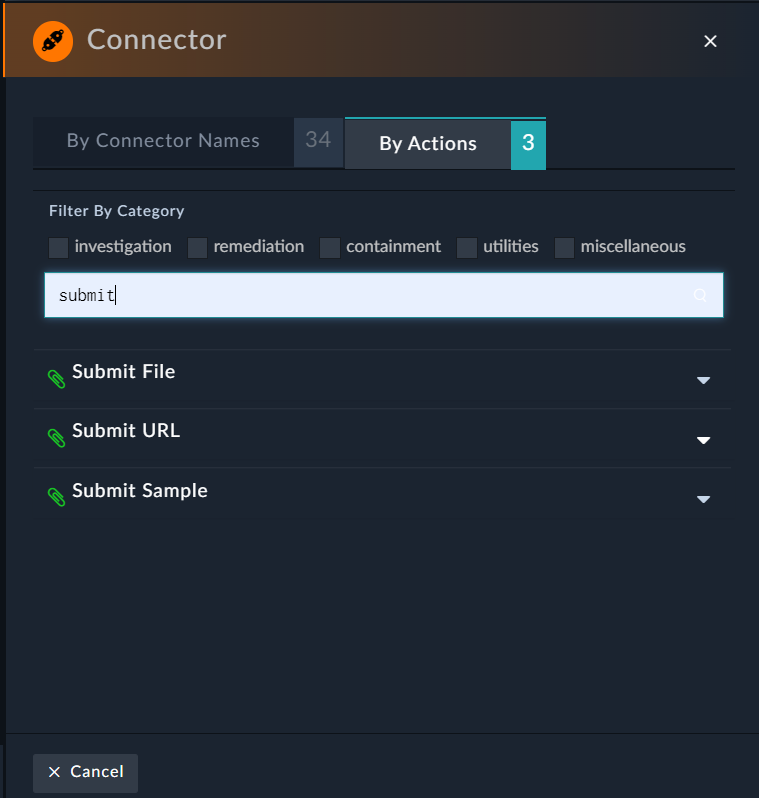
Task: Click the paperclip icon beside Submit File
Action: [56, 379]
